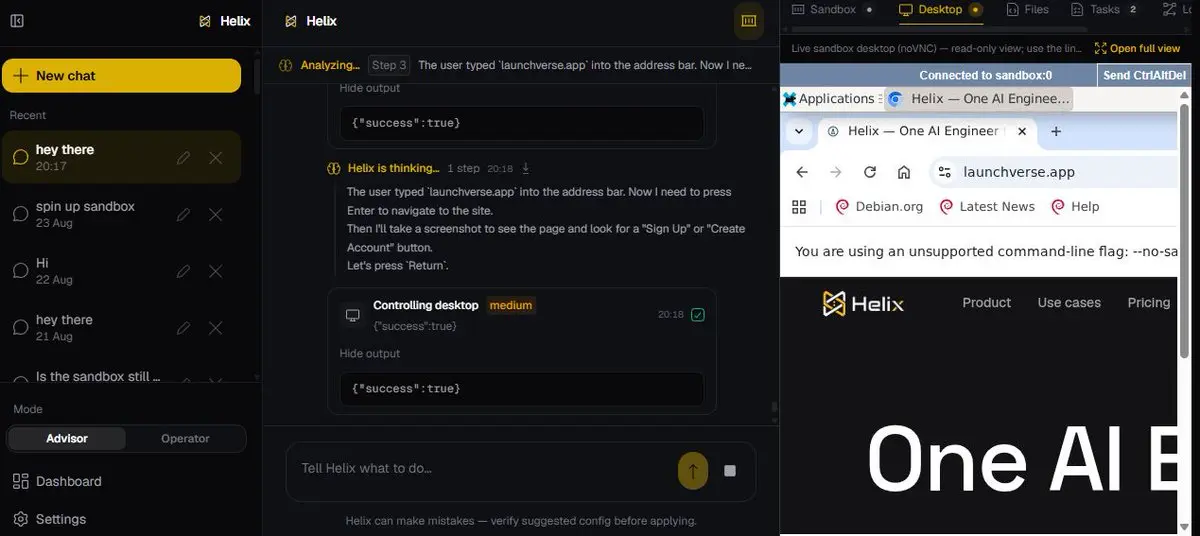Screen dimensions: 1200x536
Task: Open the Applications menu in the sandbox desktop
Action: (829, 98)
